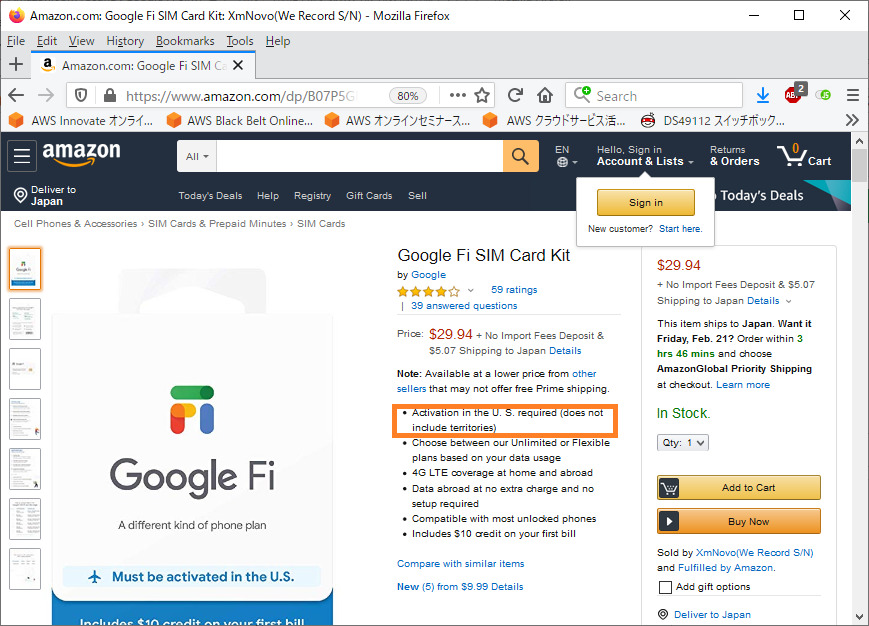
Task: Close the Amazon Google Fi tab
Action: click(x=238, y=65)
